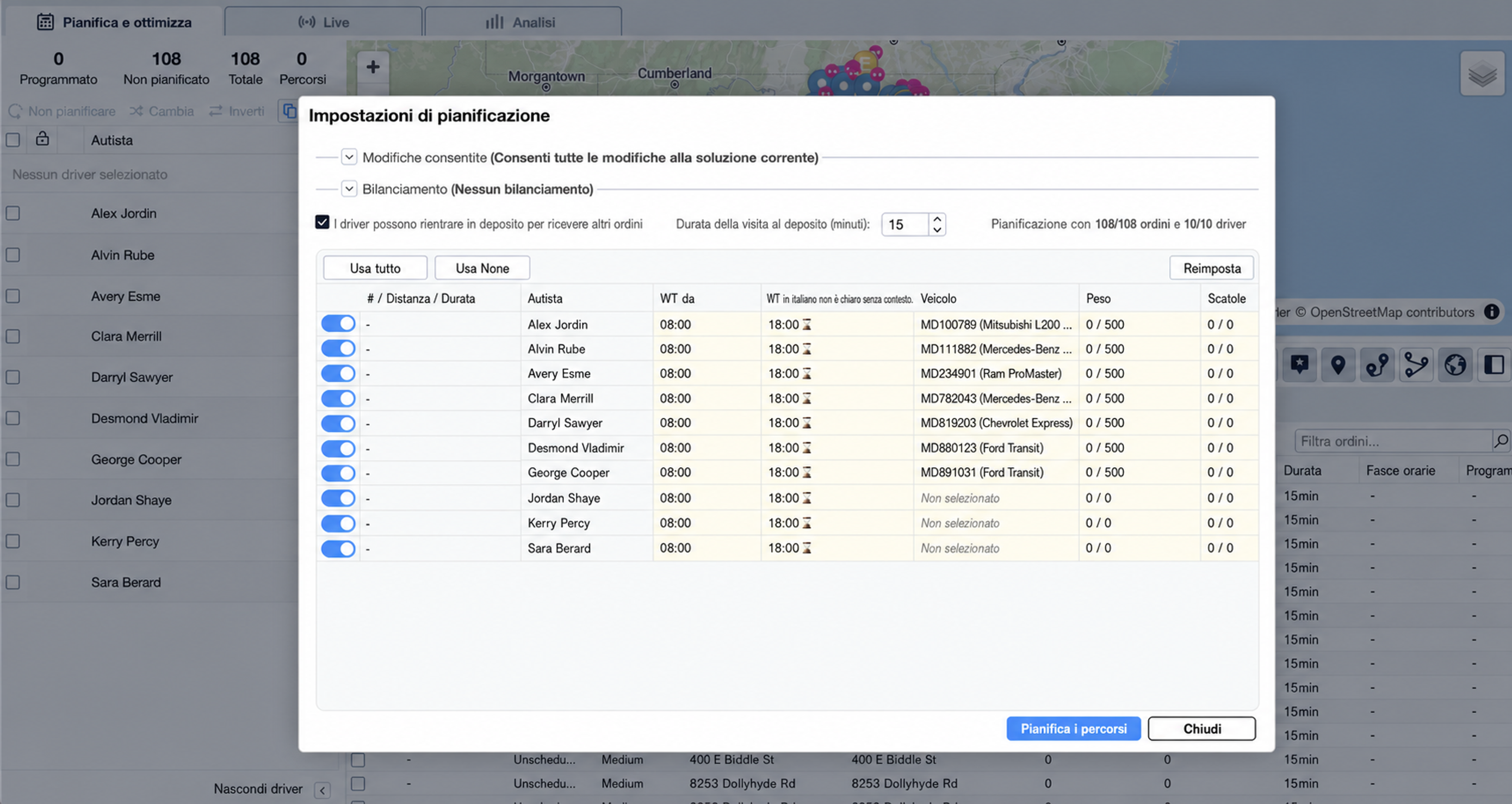The height and width of the screenshot is (804, 1512).
Task: Check the Kerry Percy checkbox in left driver list
Action: tap(13, 541)
